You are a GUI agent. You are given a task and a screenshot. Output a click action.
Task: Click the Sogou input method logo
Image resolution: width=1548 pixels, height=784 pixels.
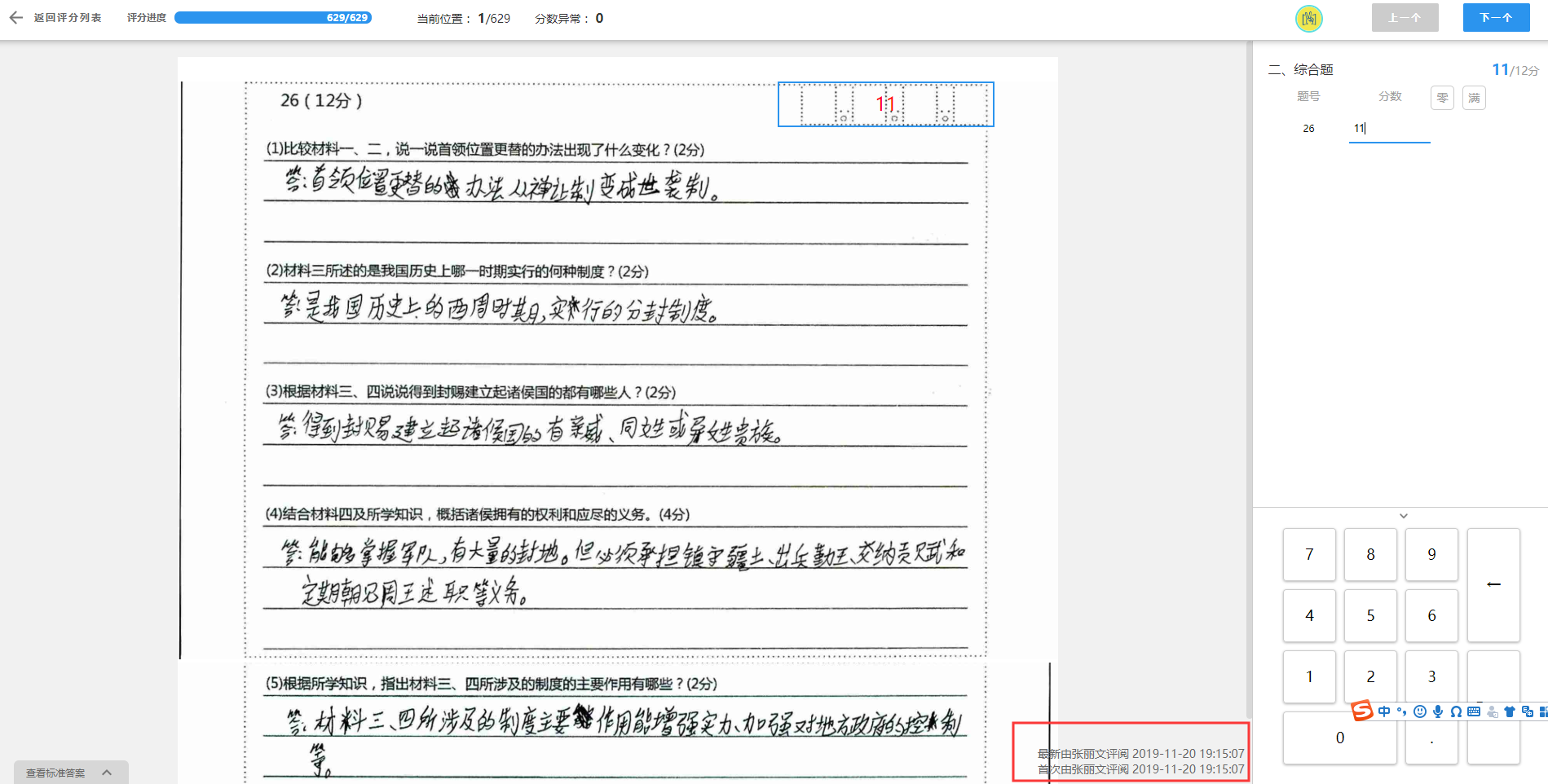(1361, 711)
